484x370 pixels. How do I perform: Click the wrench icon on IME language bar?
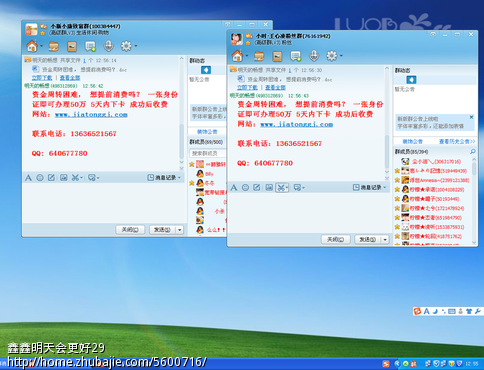point(477,311)
